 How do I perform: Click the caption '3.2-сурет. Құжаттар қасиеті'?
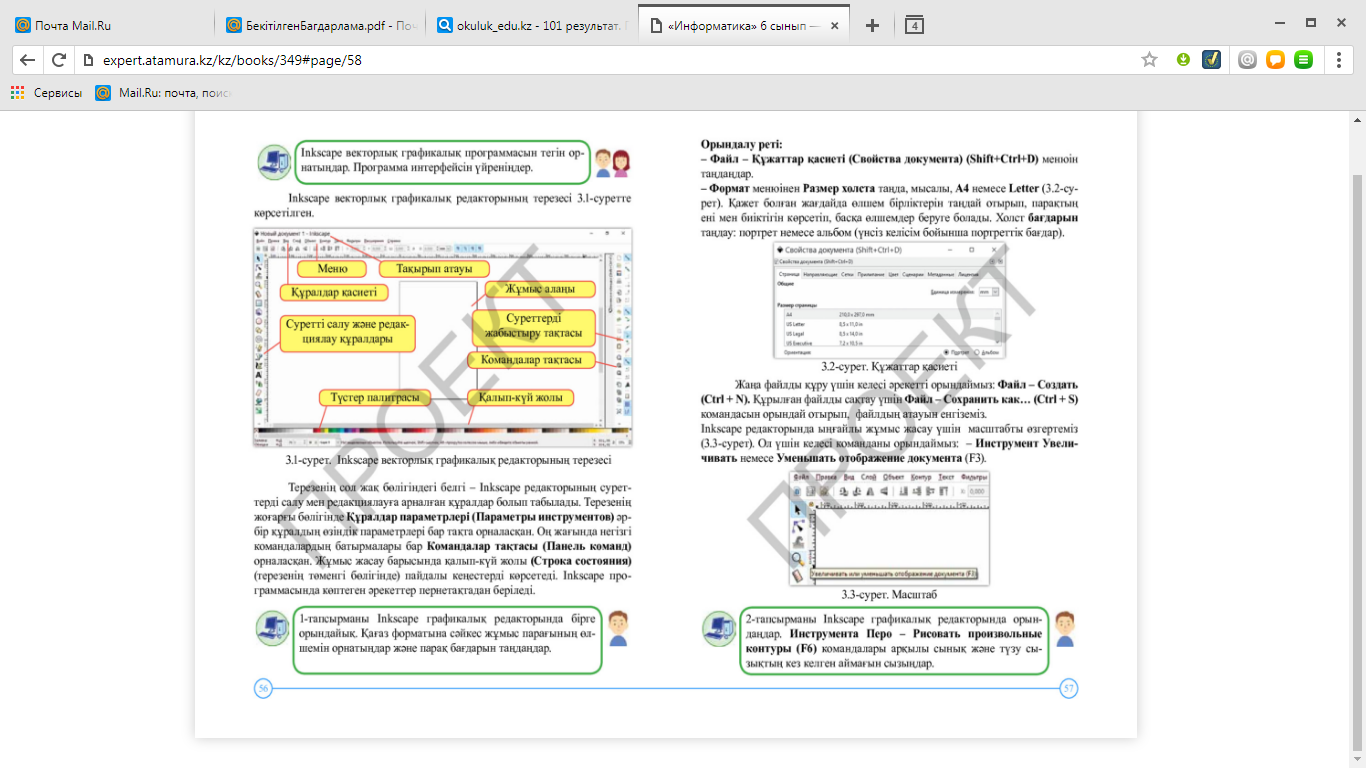(889, 367)
